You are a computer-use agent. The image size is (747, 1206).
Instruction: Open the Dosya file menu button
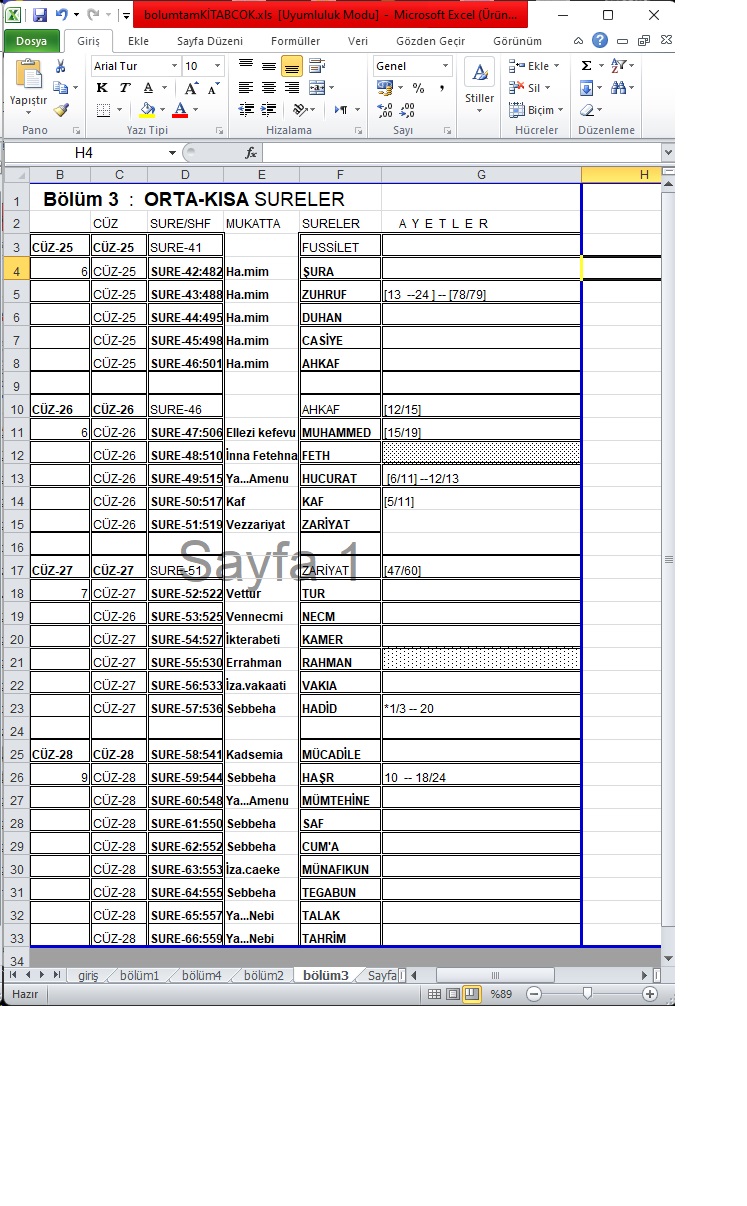click(31, 41)
